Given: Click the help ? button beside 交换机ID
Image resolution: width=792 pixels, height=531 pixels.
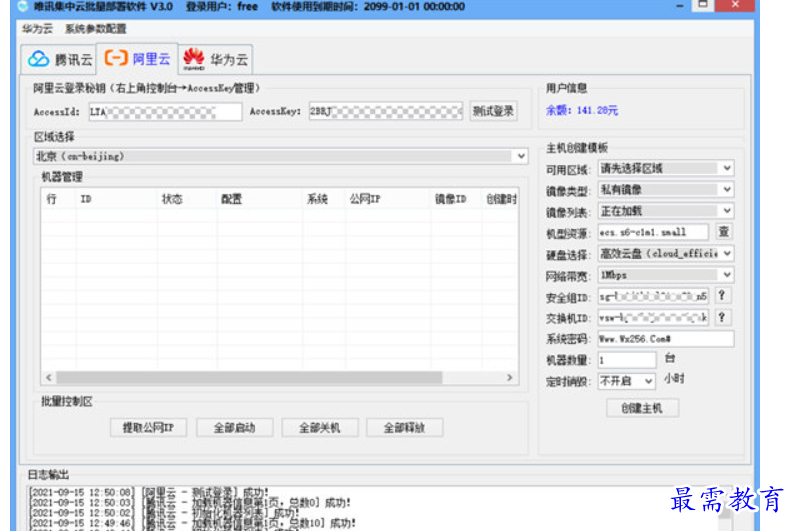Looking at the screenshot, I should (x=721, y=318).
